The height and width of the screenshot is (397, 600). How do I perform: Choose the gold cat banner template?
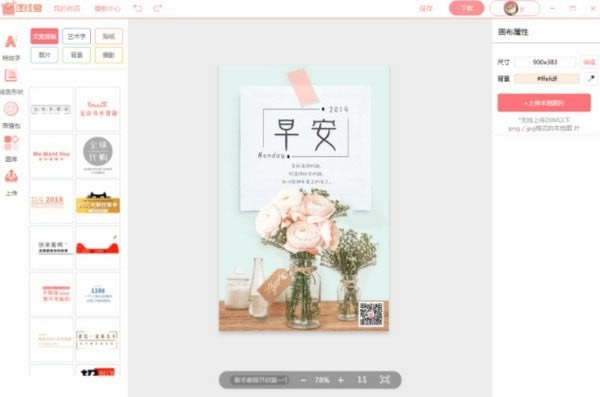(x=98, y=201)
